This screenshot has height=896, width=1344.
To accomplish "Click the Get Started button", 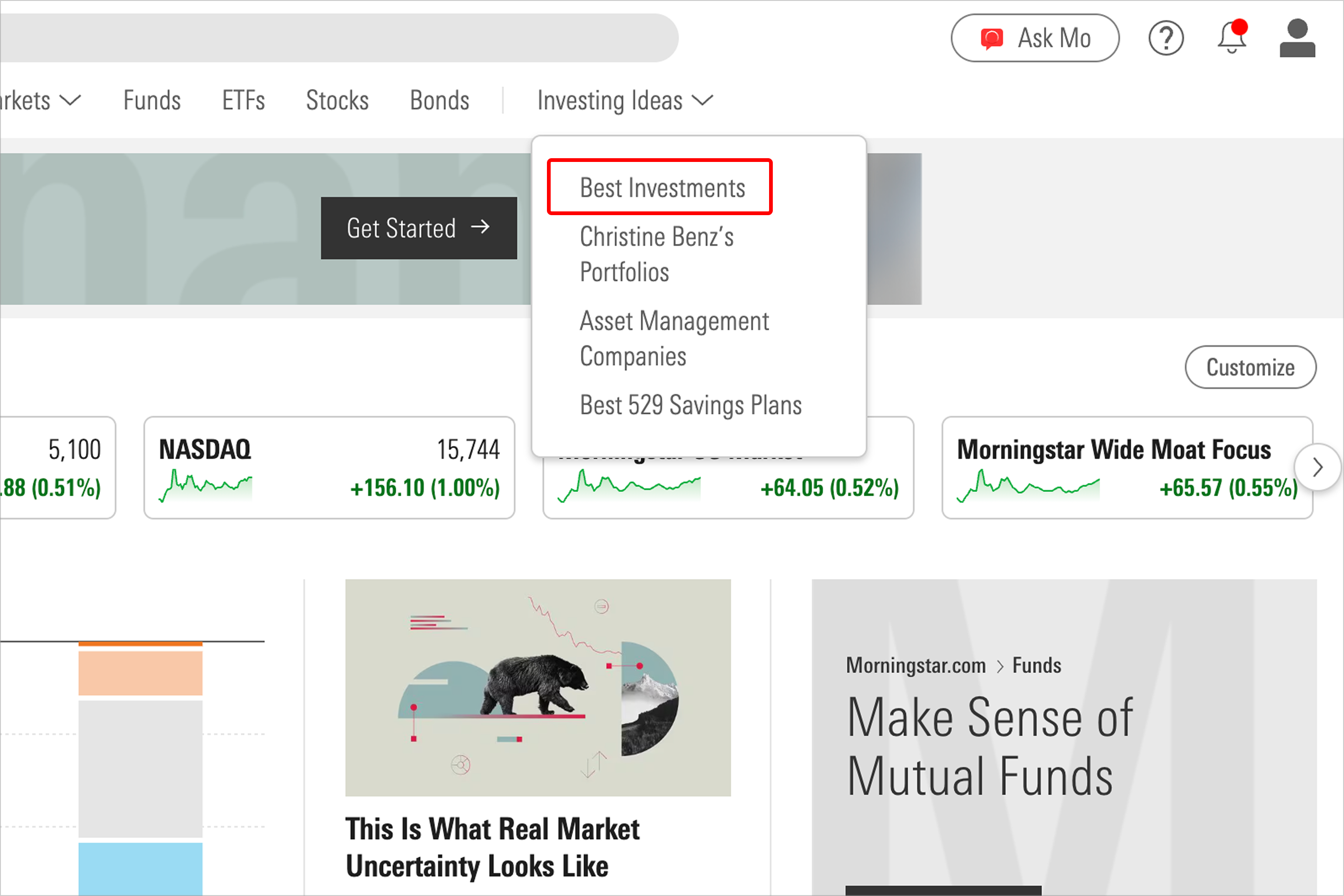I will pos(419,228).
